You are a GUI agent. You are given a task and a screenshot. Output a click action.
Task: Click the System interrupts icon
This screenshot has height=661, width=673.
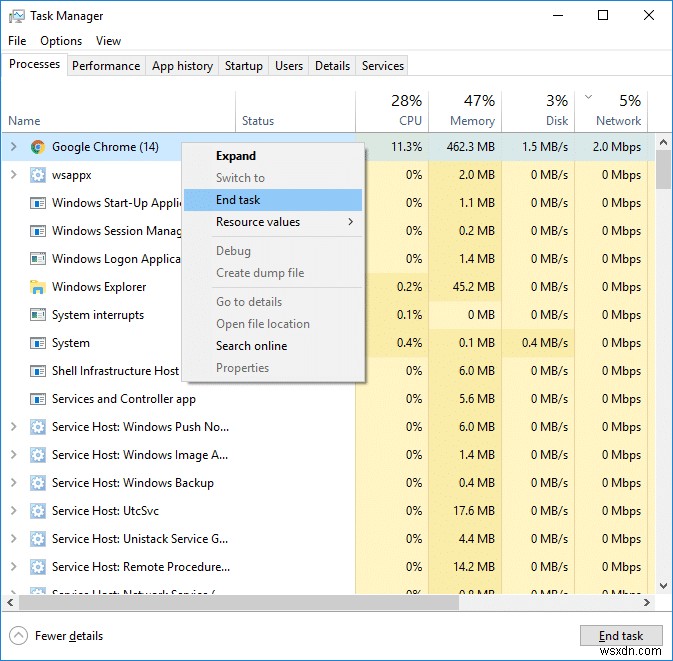38,315
